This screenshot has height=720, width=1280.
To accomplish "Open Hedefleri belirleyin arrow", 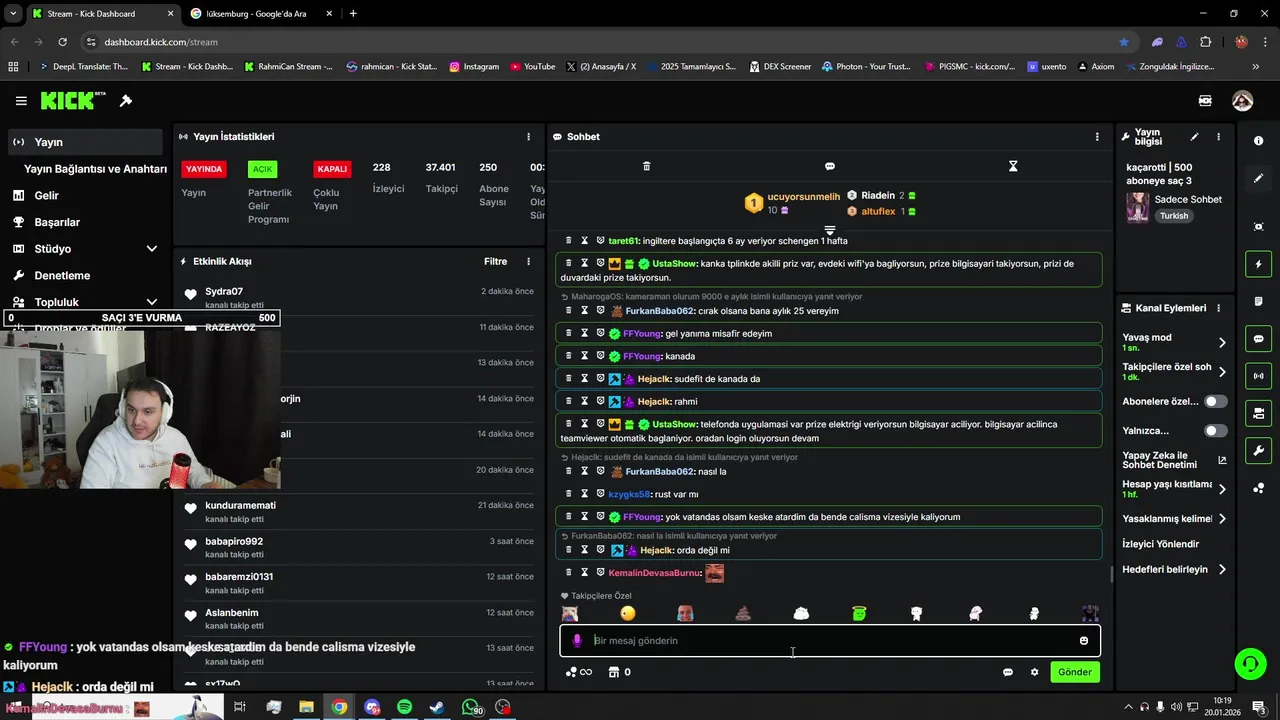I will click(1222, 570).
